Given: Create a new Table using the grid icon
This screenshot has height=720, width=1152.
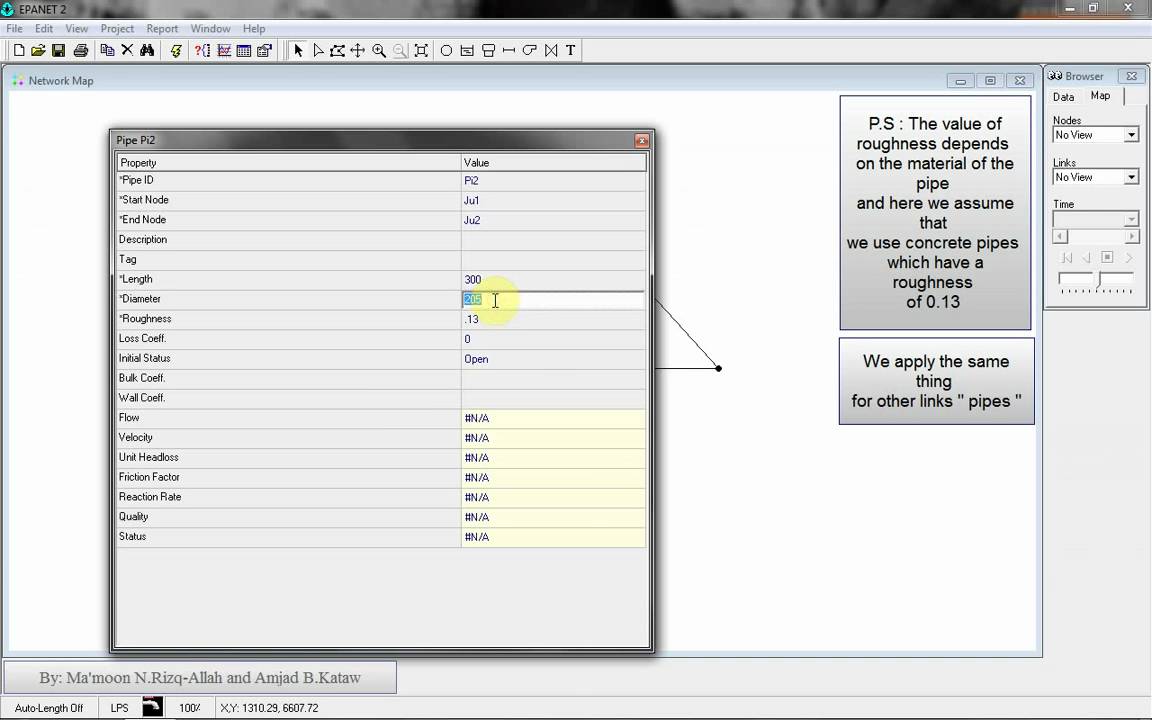Looking at the screenshot, I should [x=244, y=51].
